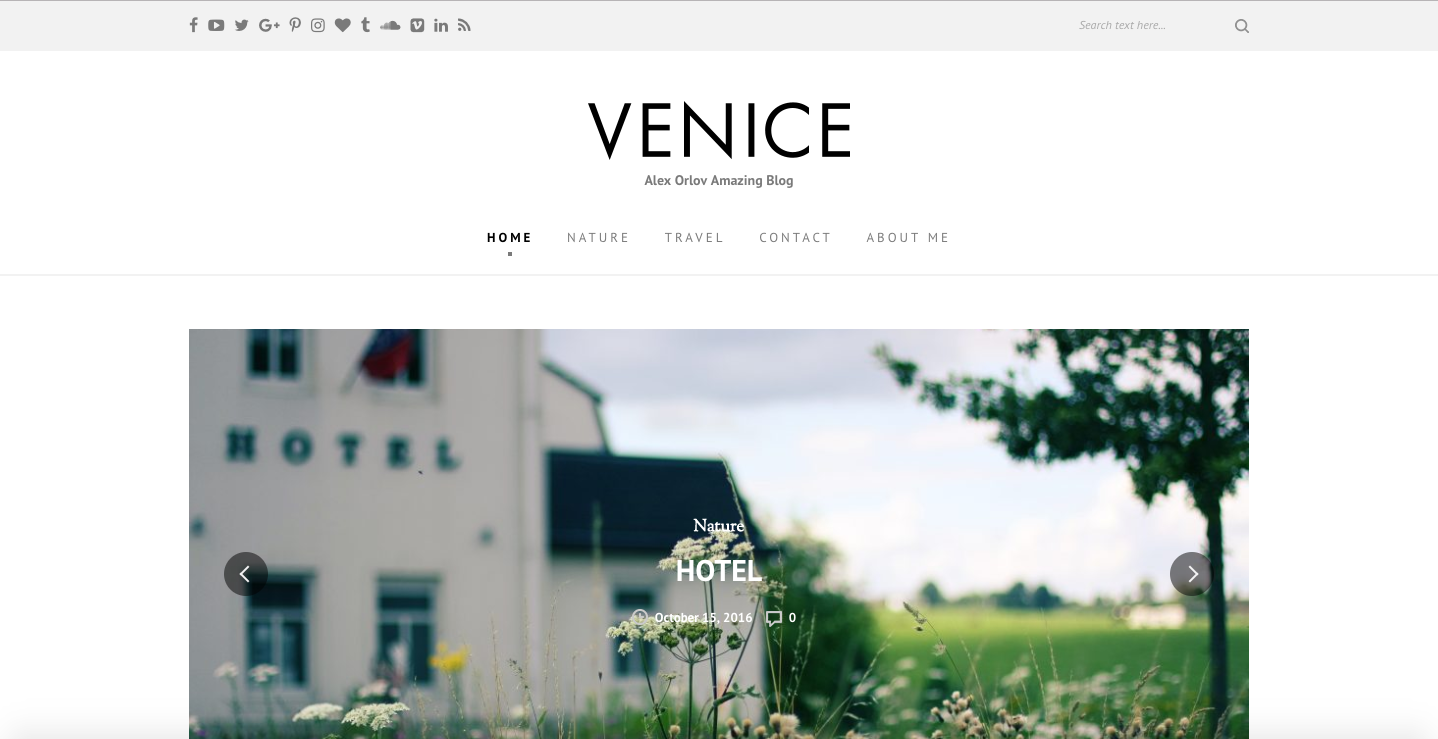Screen dimensions: 1438x739
Task: Click the Pinterest icon
Action: click(295, 25)
